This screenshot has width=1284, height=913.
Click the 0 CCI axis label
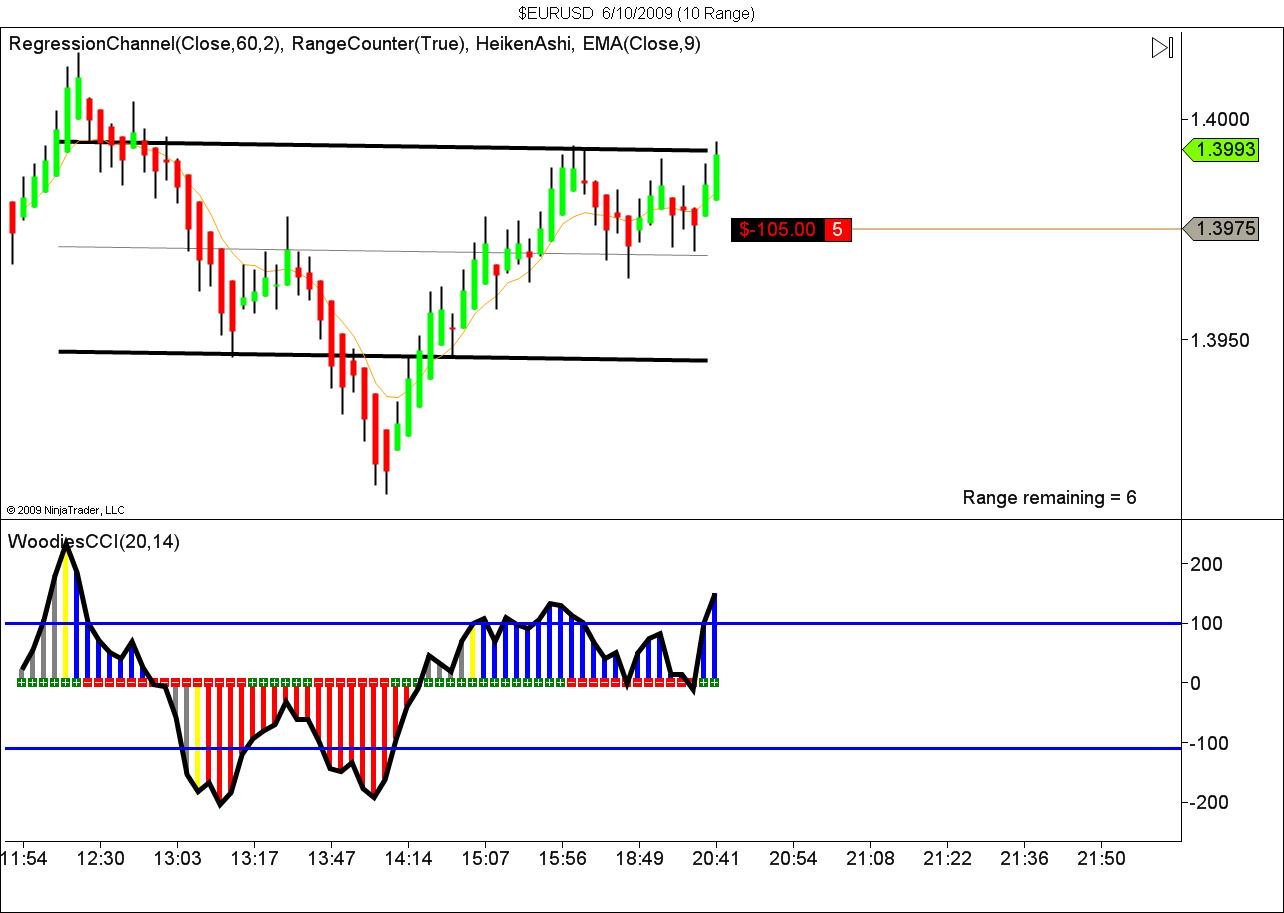[1195, 683]
